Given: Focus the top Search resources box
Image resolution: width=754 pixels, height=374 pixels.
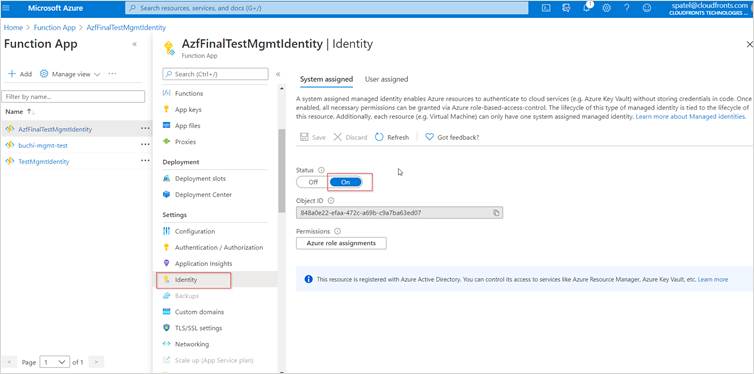Looking at the screenshot, I should click(x=327, y=8).
